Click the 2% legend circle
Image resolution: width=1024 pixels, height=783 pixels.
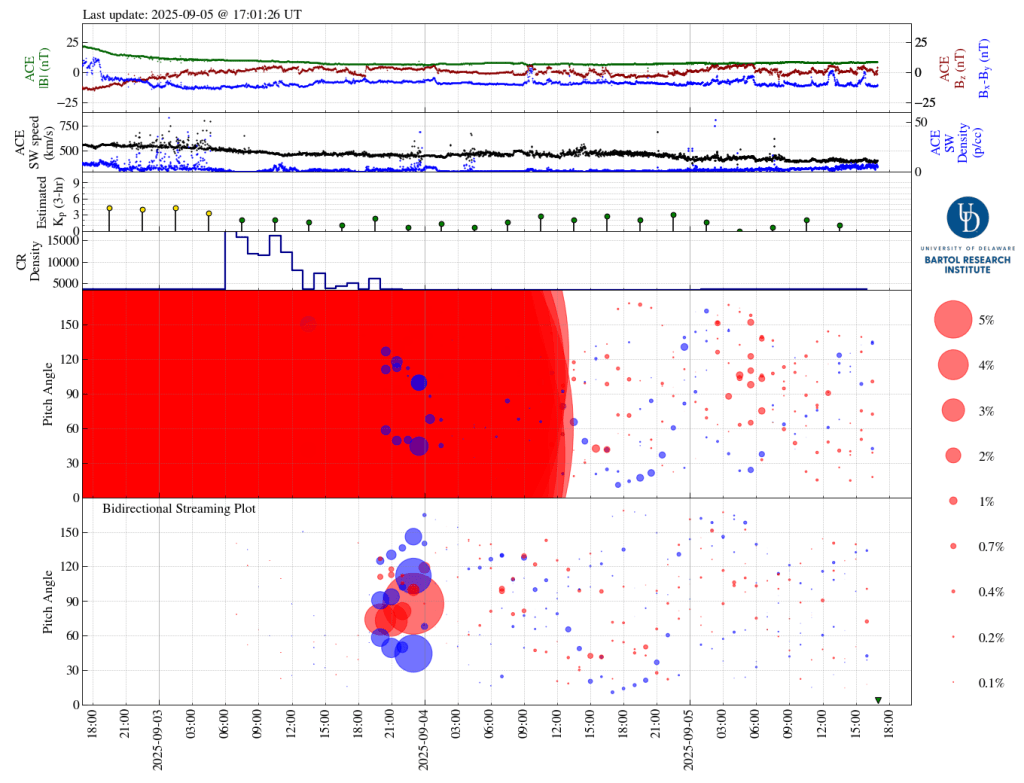[x=953, y=456]
